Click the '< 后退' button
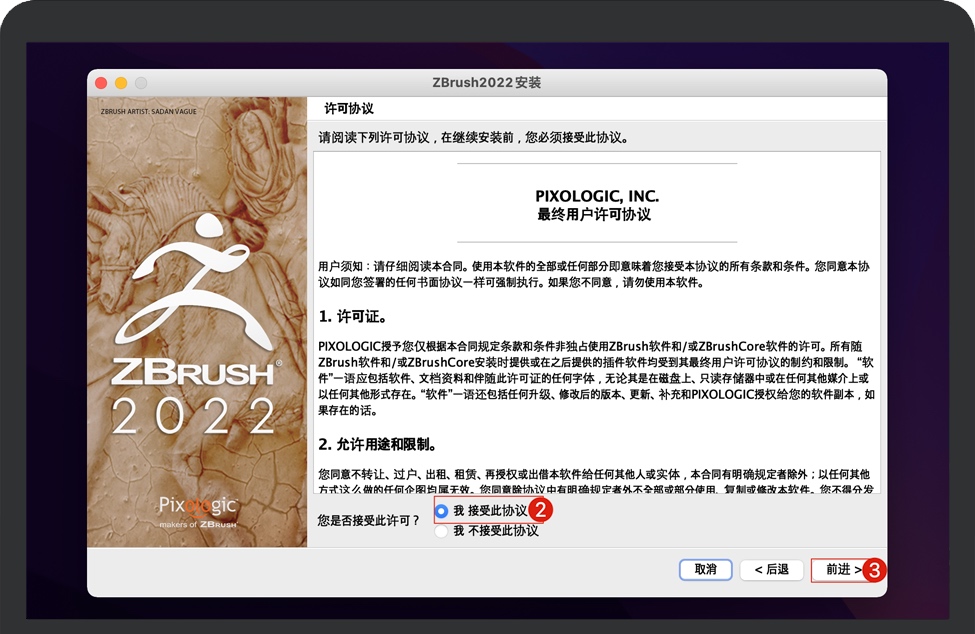The width and height of the screenshot is (975, 634). 772,569
